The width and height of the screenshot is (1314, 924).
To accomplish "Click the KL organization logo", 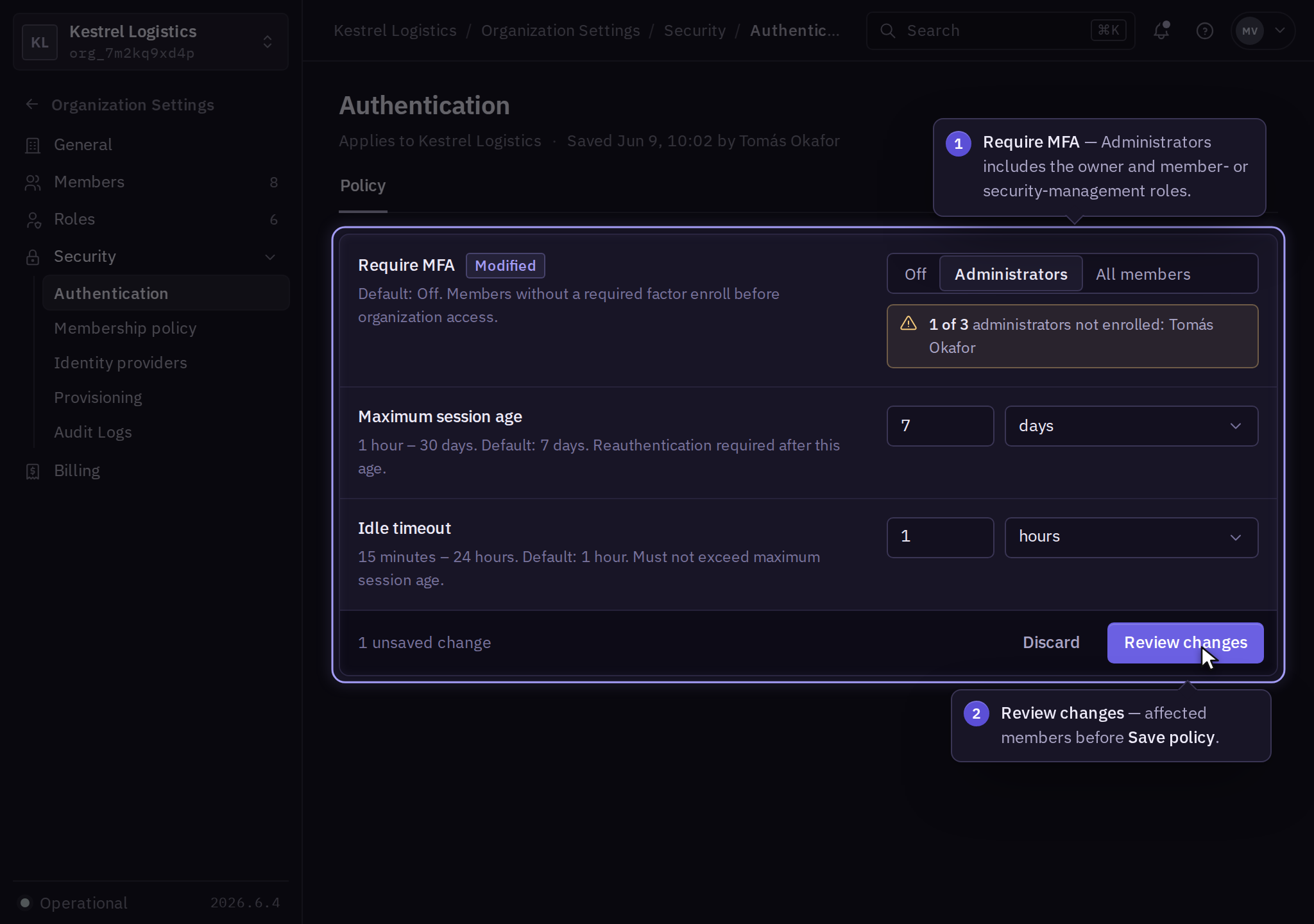I will (x=40, y=42).
